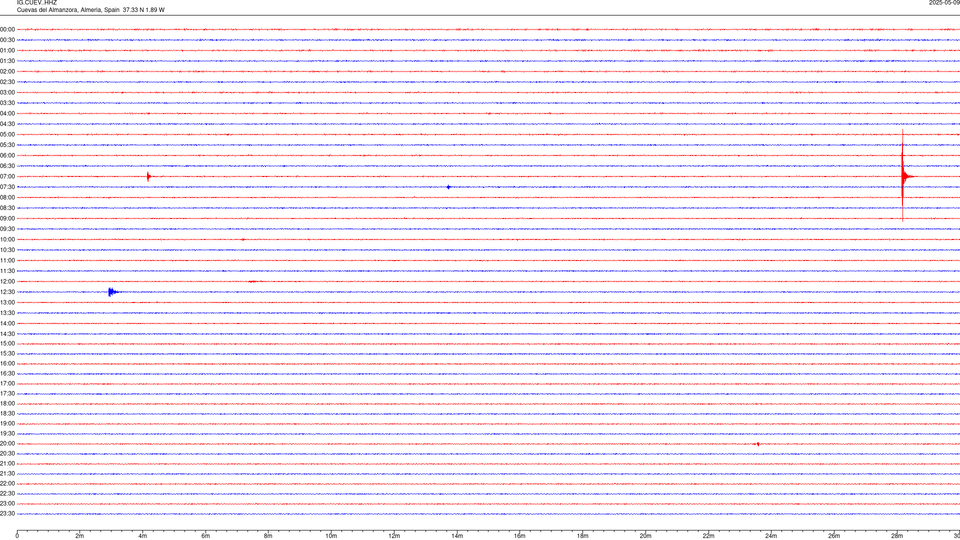Click the 05:30 time label
Screen dimensions: 960x540
[x=7, y=145]
